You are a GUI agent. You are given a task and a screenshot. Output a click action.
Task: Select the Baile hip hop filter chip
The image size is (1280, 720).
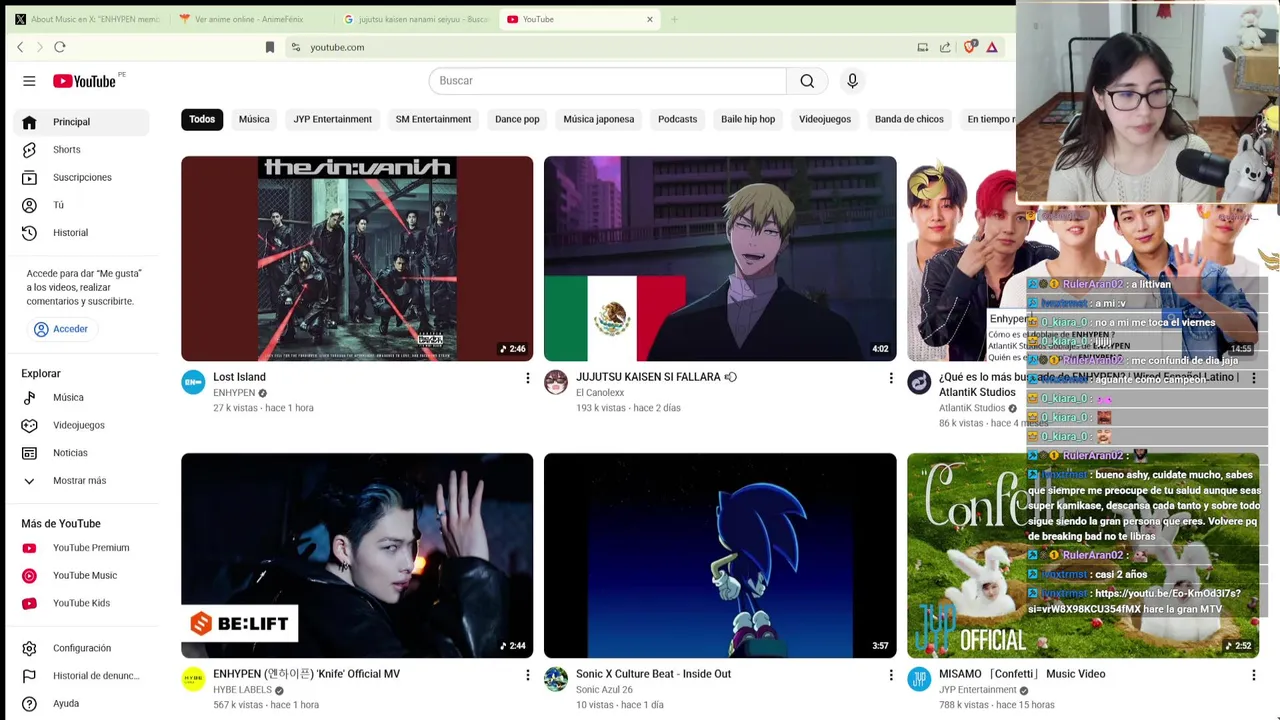748,119
